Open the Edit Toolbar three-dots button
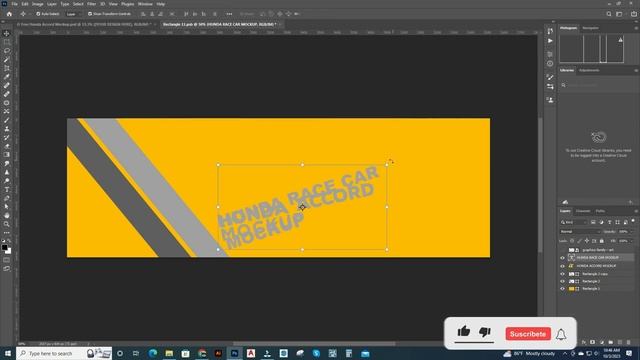The height and width of the screenshot is (360, 640). click(7, 233)
